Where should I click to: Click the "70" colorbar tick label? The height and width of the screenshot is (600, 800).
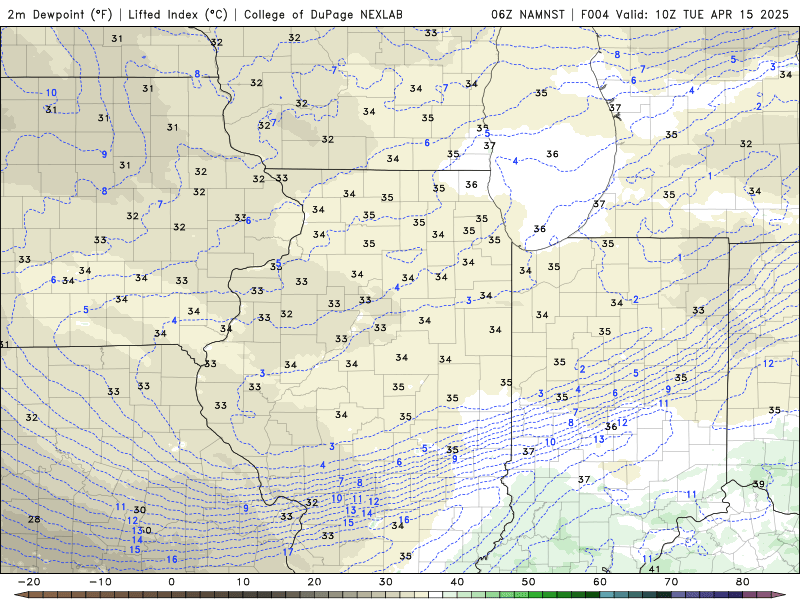pos(671,582)
